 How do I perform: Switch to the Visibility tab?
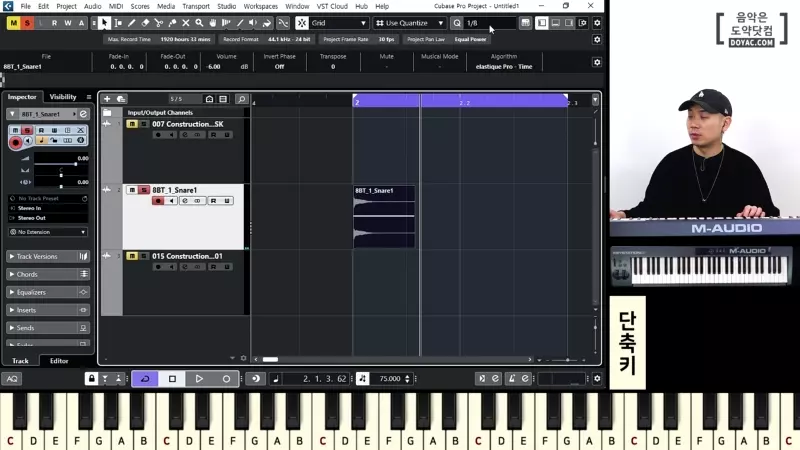pyautogui.click(x=63, y=96)
